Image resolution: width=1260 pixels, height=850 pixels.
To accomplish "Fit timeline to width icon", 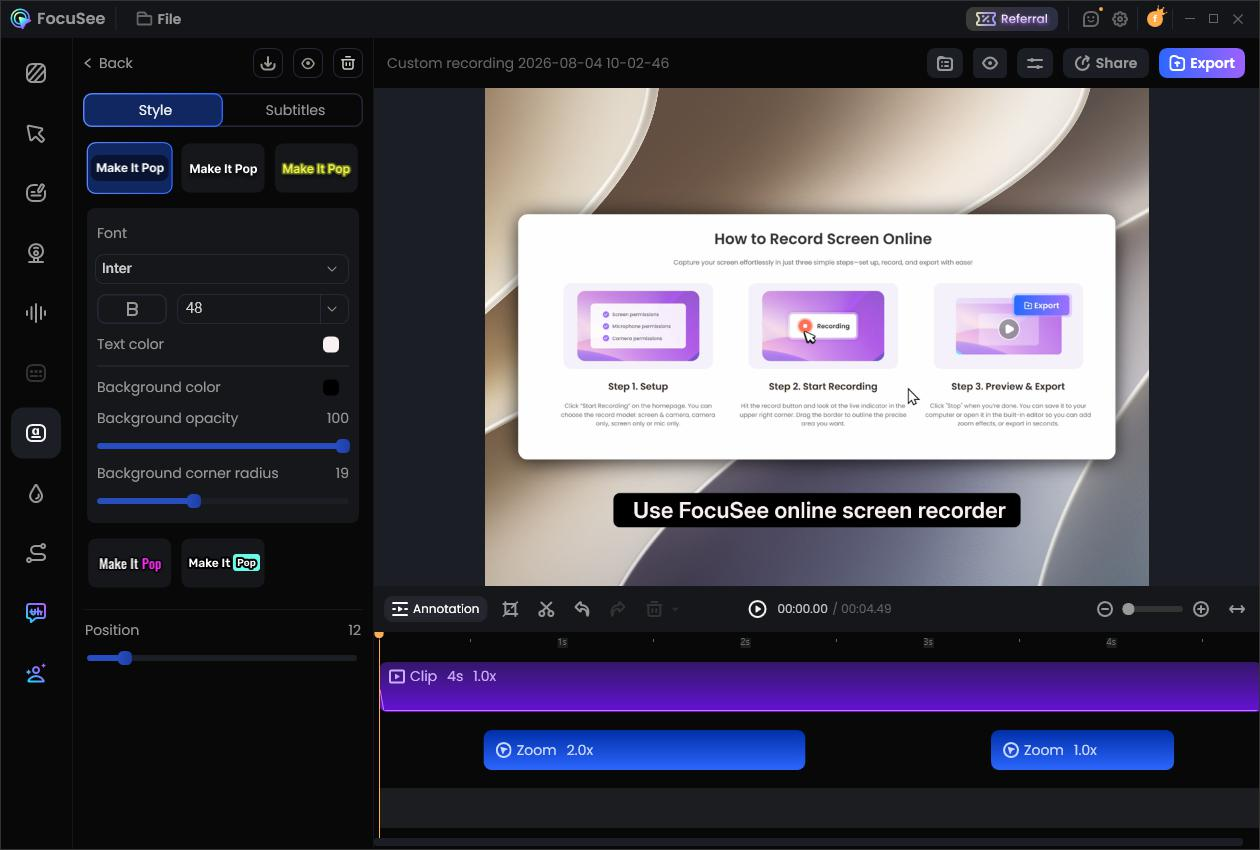I will [x=1237, y=609].
